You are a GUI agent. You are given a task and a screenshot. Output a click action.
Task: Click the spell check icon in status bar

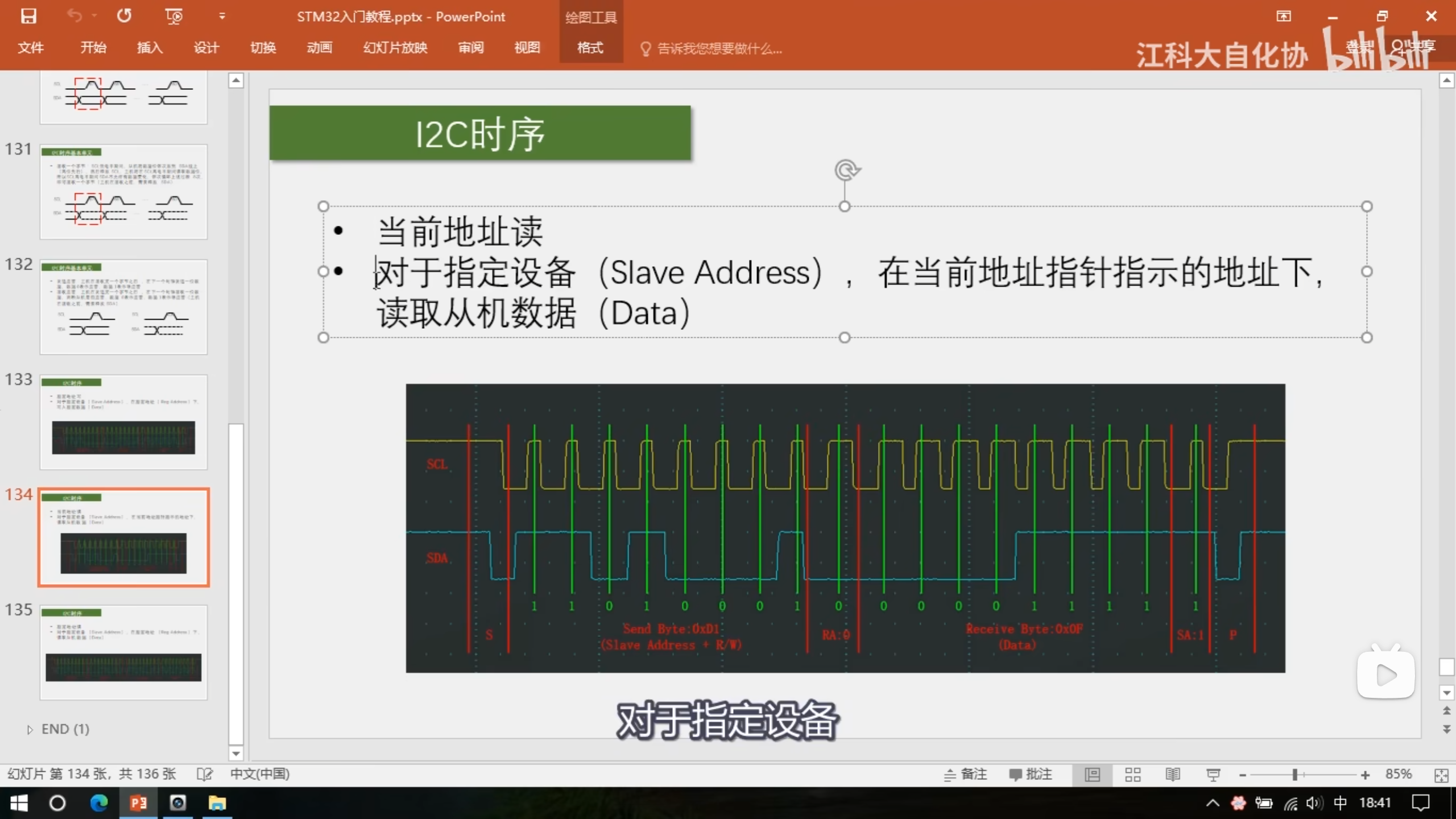[x=204, y=774]
